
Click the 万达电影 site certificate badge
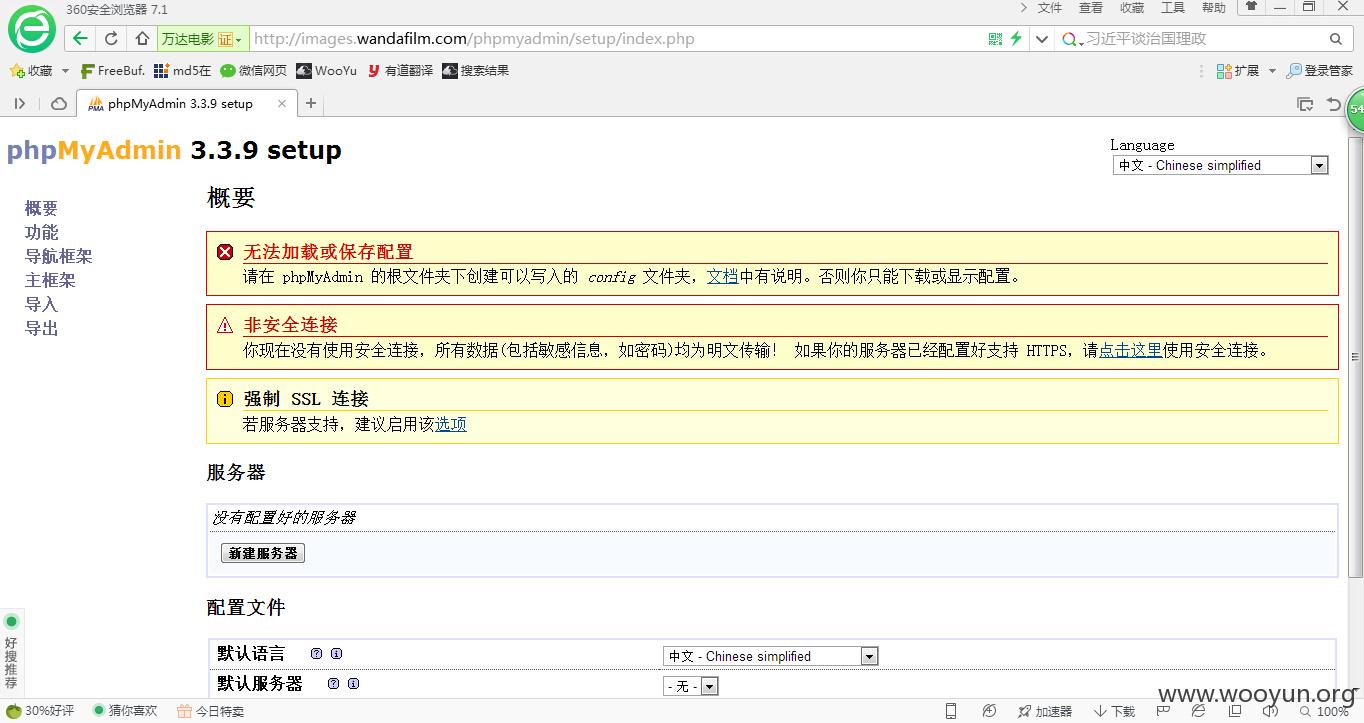(202, 39)
